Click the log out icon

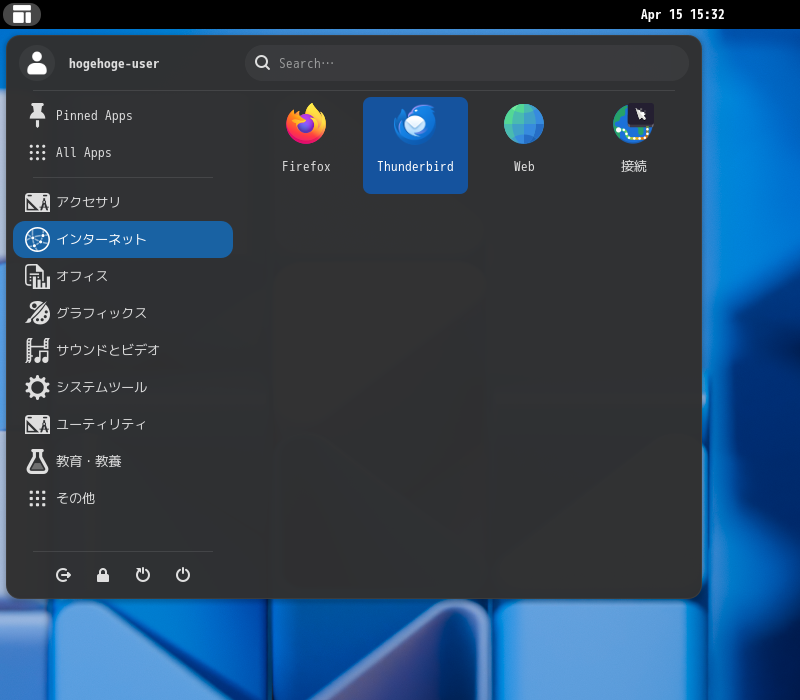click(63, 575)
